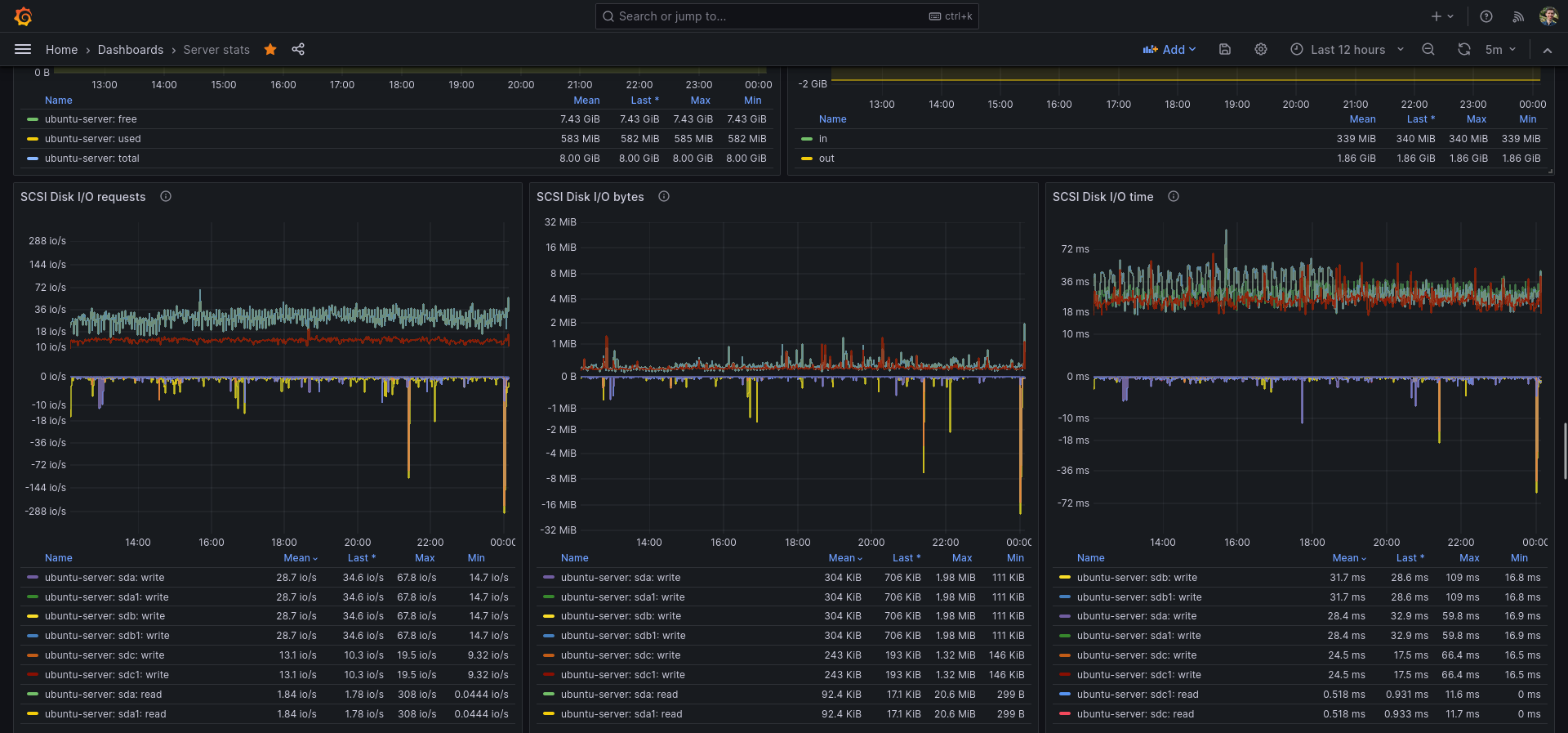Screen dimensions: 1568x733
Task: Expand the Add panel dropdown
Action: 1169,50
